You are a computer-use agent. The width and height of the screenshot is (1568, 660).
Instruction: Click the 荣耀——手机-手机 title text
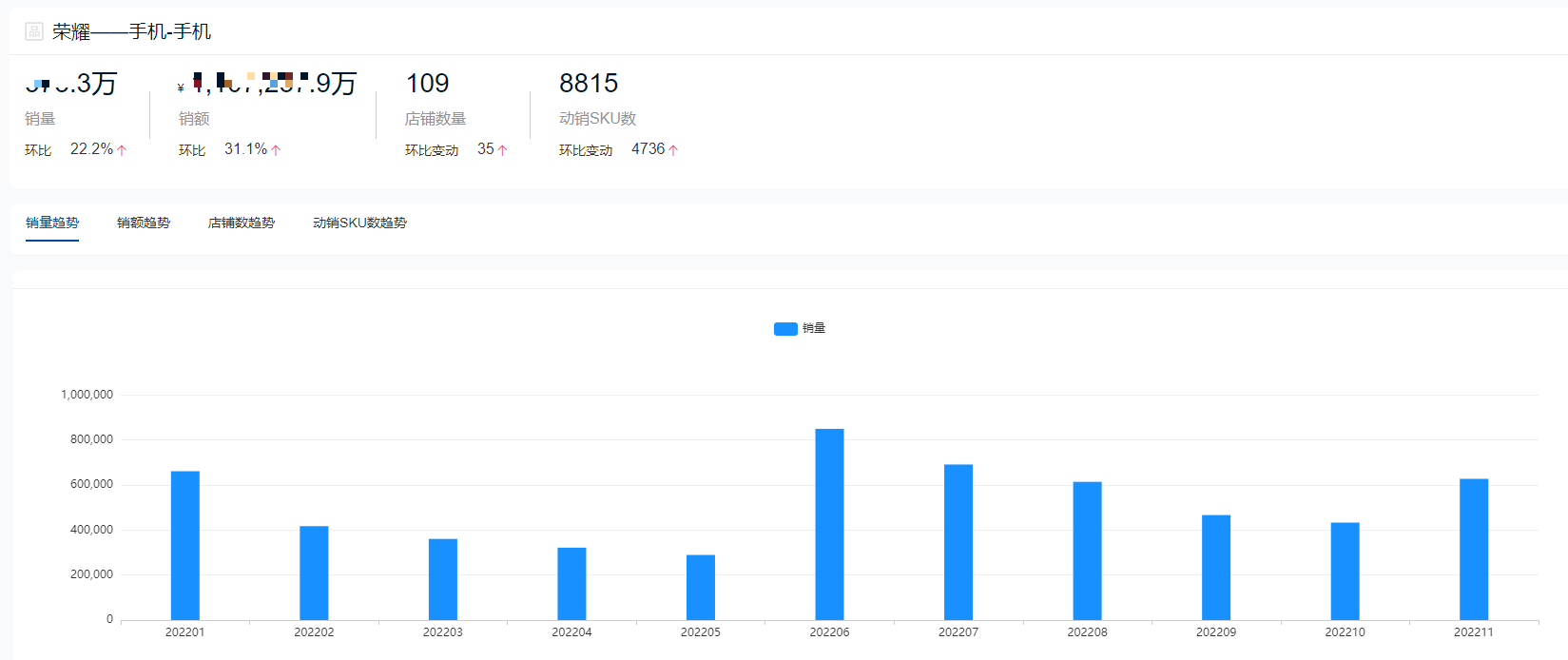click(x=132, y=31)
